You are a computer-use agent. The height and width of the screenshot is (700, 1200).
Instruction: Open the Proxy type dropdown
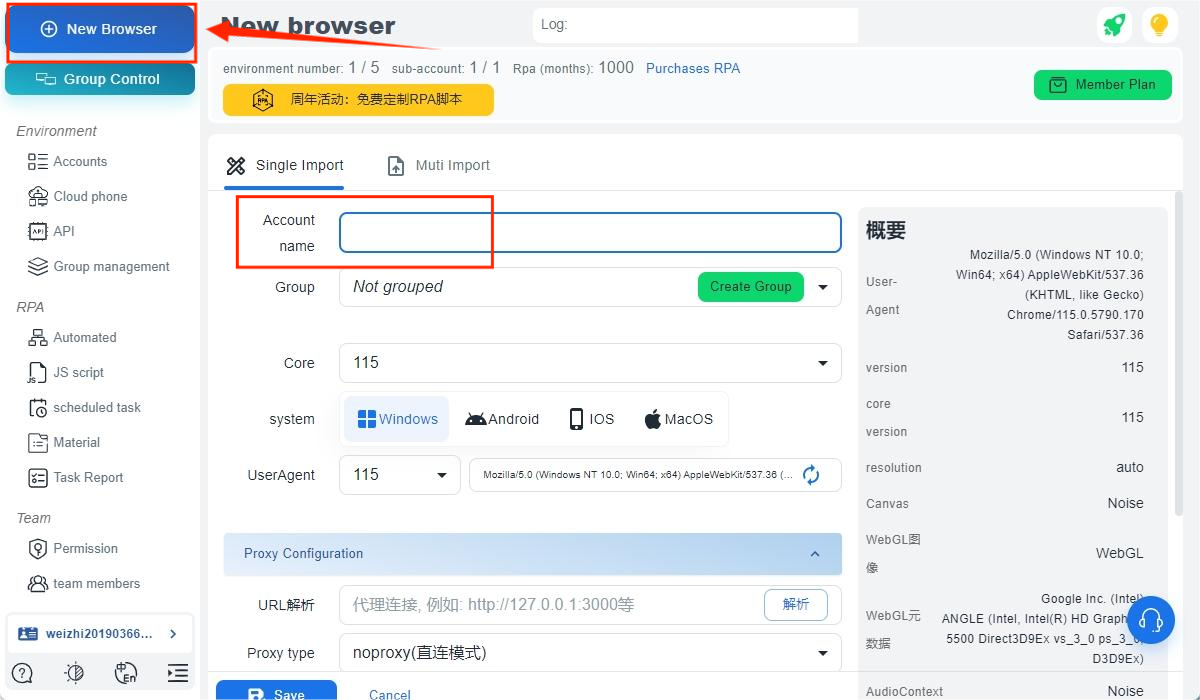click(x=590, y=653)
